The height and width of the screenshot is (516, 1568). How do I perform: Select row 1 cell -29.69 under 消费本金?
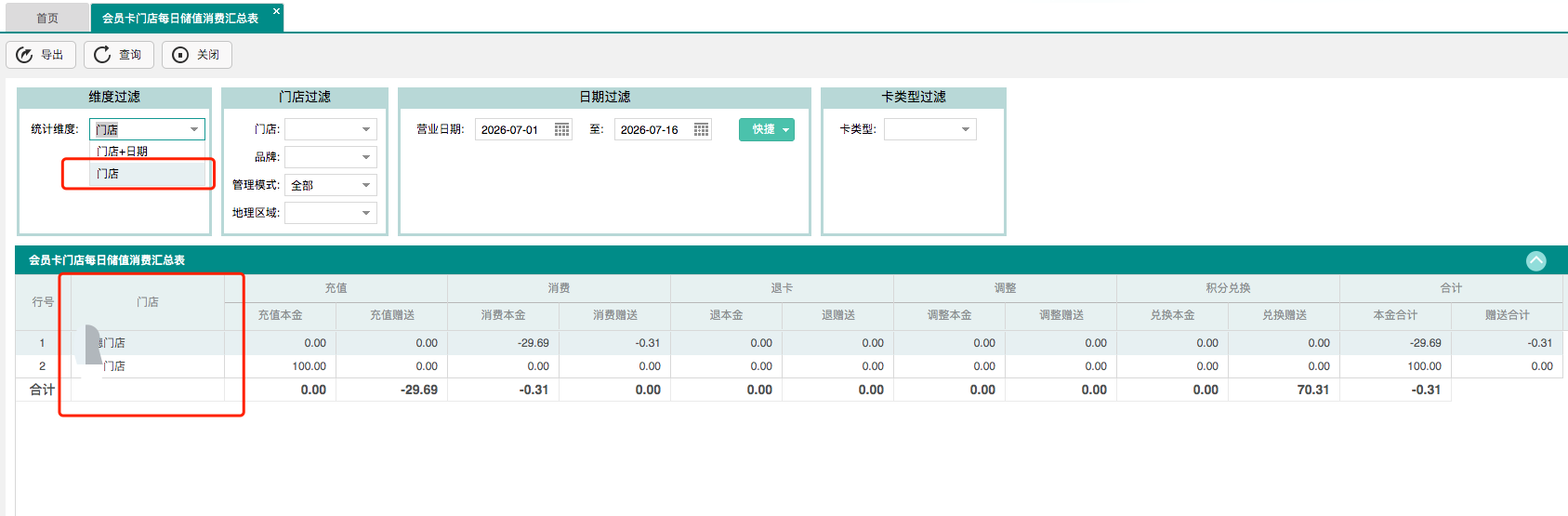[x=503, y=343]
